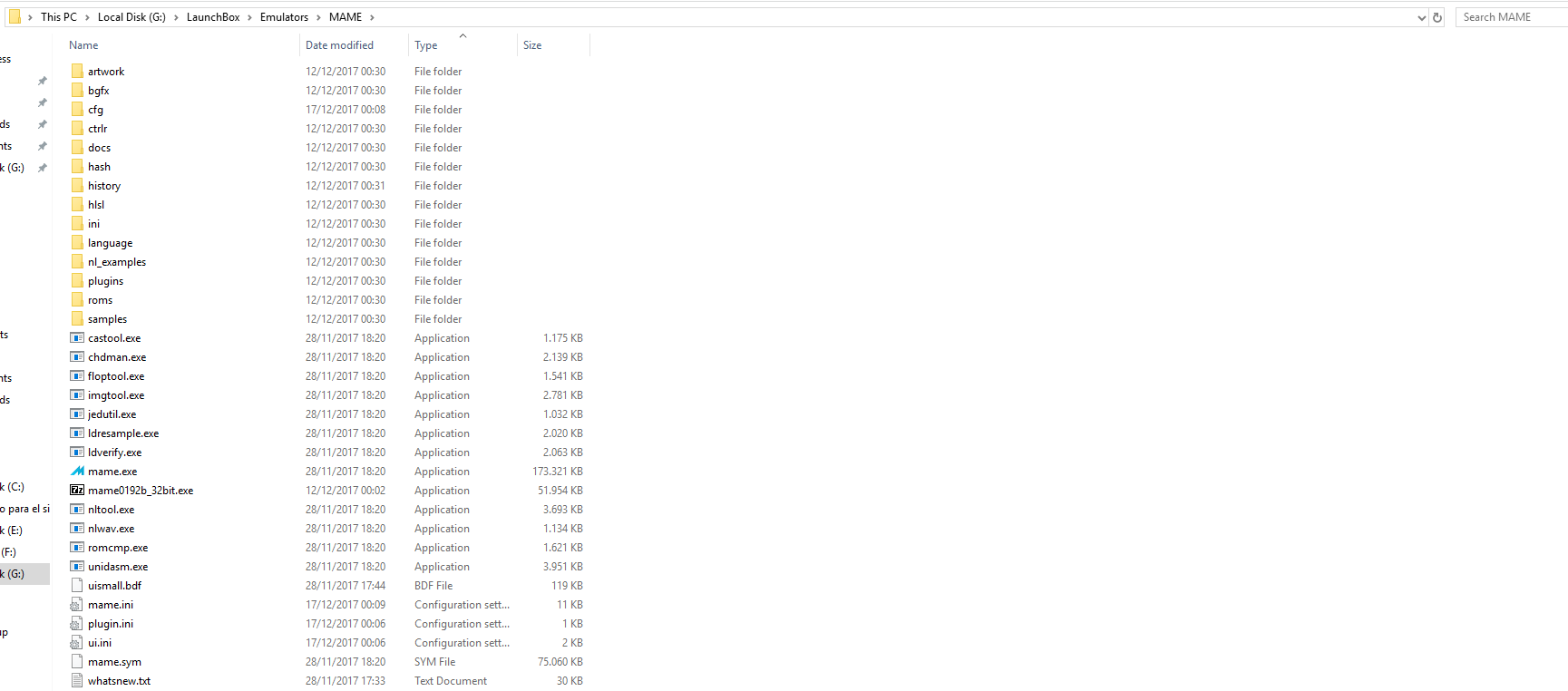Click folder icon at address bar start
This screenshot has width=1568, height=691.
point(15,16)
